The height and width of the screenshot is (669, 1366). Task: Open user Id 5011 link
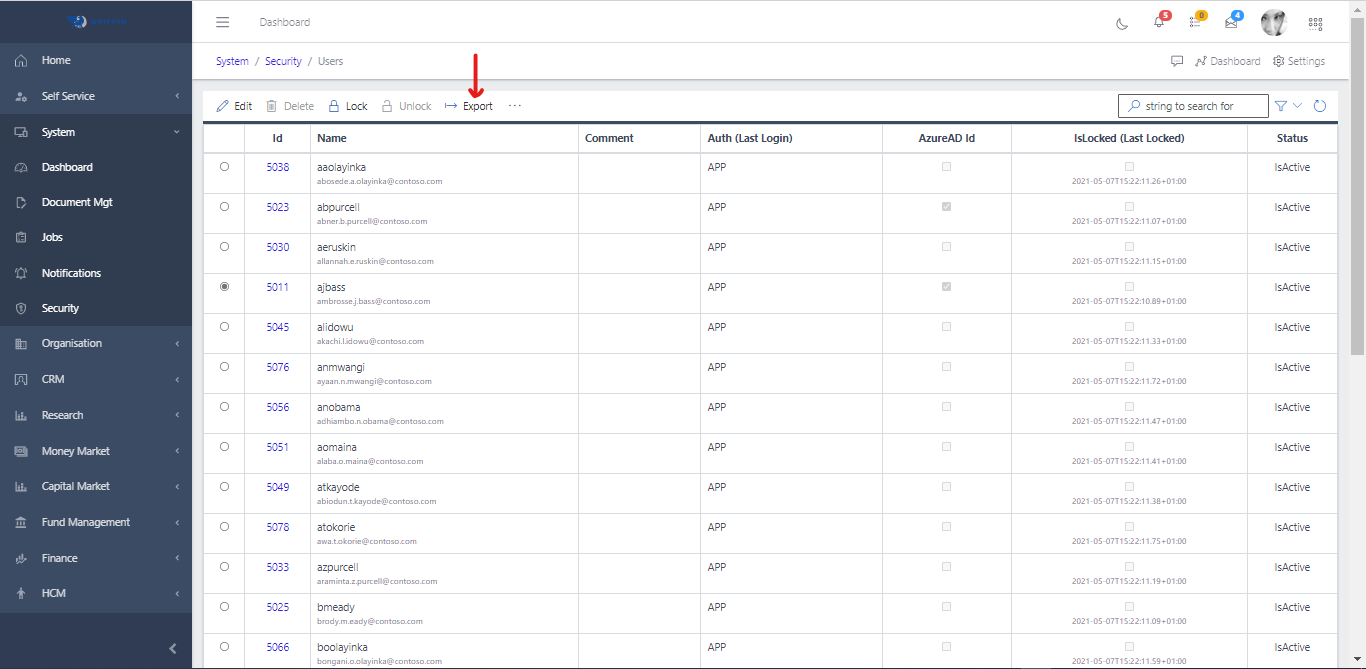277,287
